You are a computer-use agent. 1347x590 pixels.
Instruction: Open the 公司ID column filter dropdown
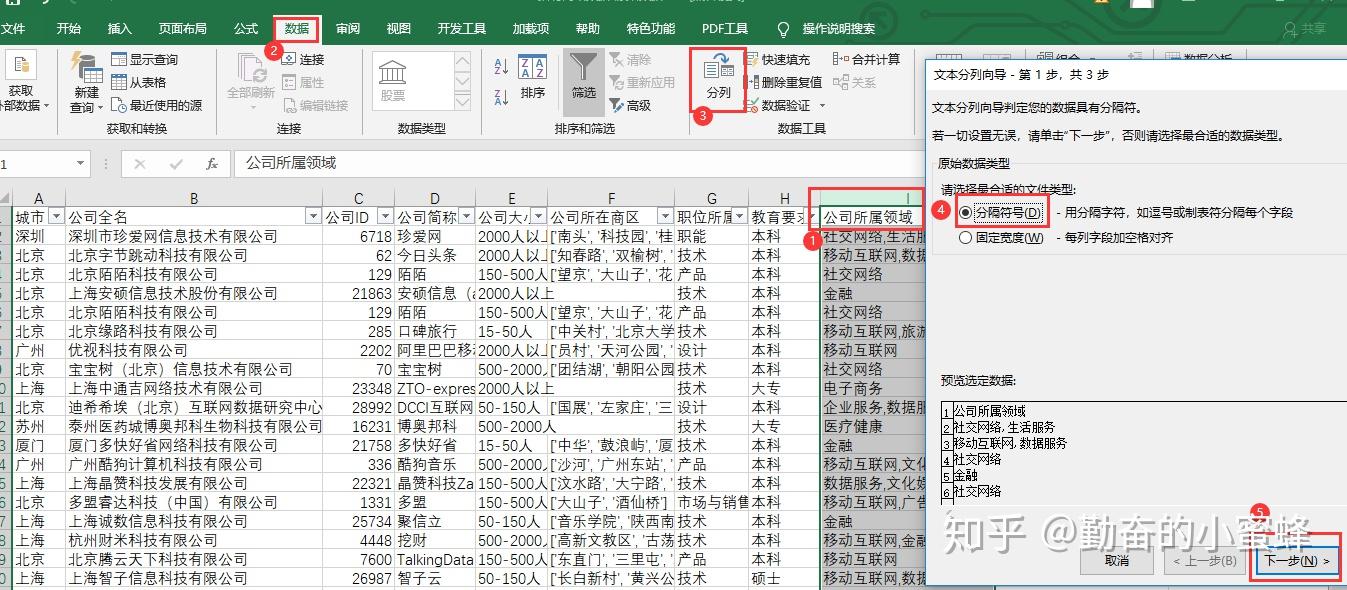click(385, 217)
